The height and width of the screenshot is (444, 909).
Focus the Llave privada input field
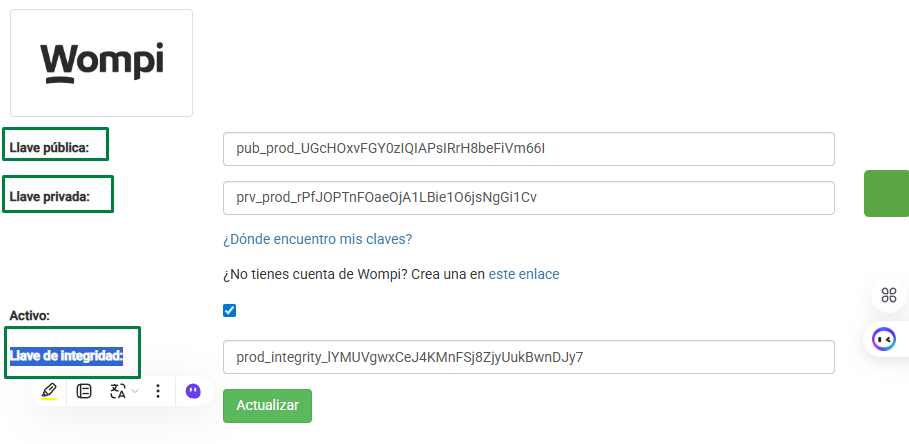click(529, 198)
